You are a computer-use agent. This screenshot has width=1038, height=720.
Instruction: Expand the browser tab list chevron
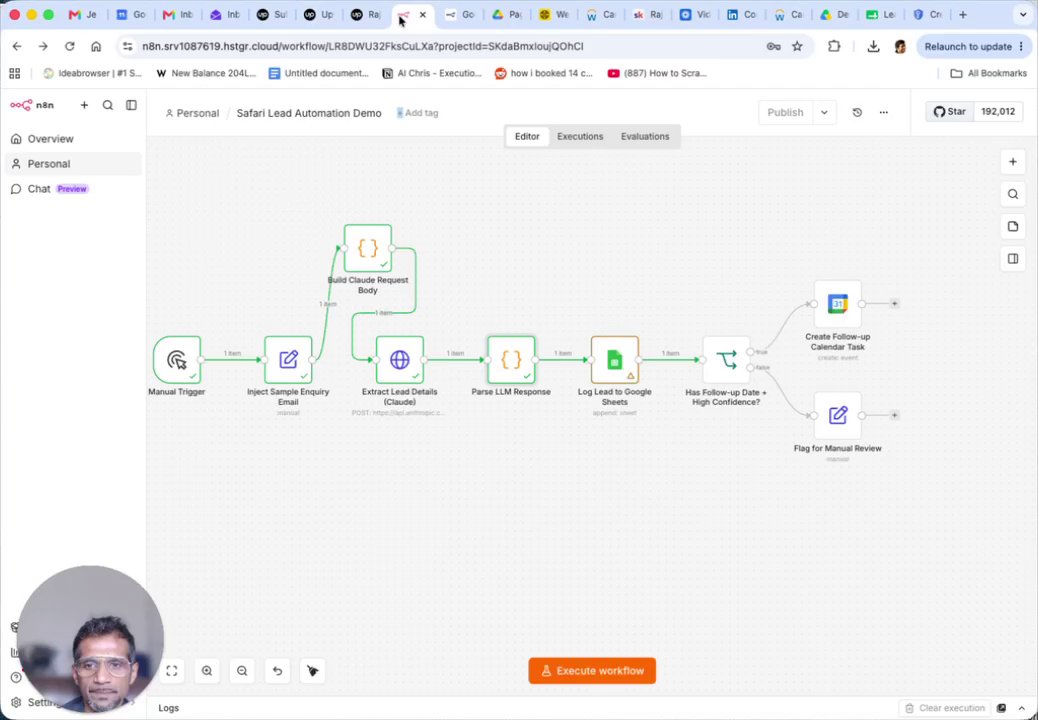coord(1022,15)
